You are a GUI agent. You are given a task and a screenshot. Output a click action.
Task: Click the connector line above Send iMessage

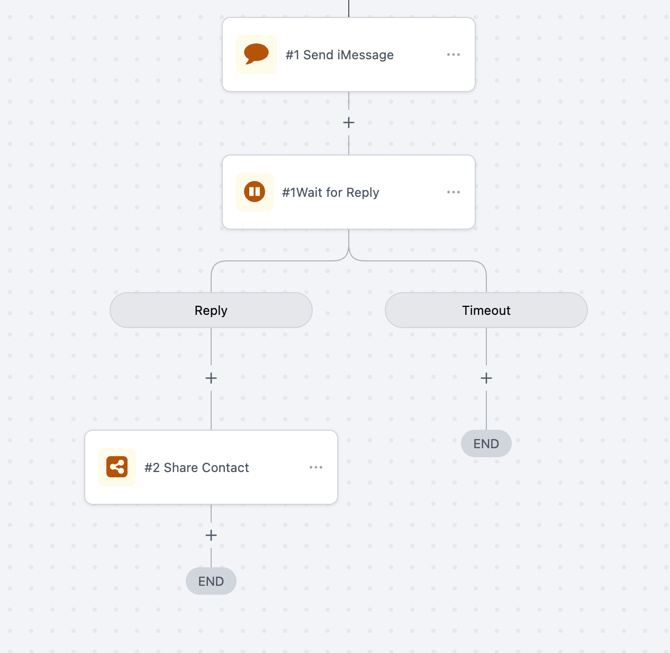(x=349, y=8)
